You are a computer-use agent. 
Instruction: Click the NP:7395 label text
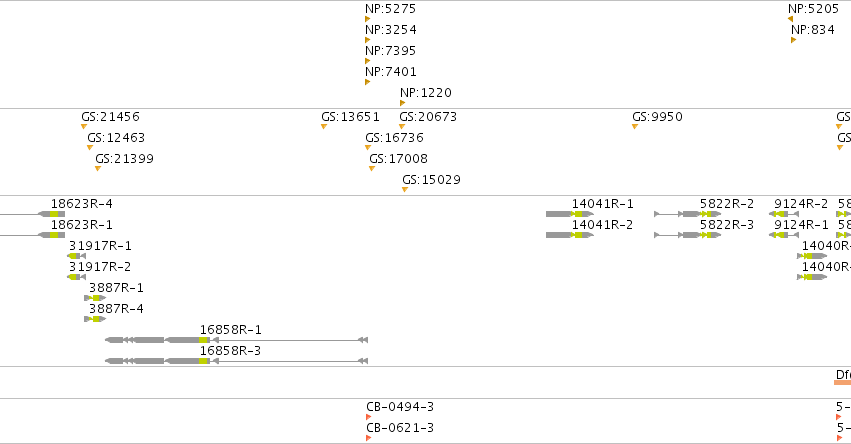click(x=391, y=51)
